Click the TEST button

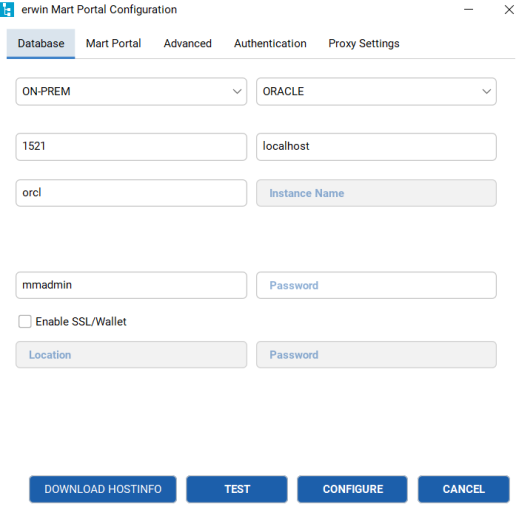237,489
